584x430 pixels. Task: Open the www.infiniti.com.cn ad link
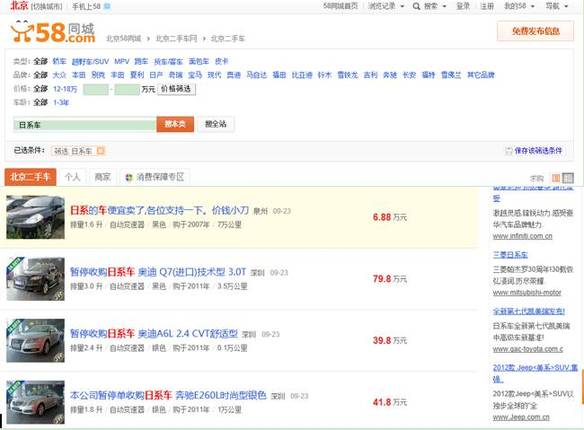tap(523, 236)
